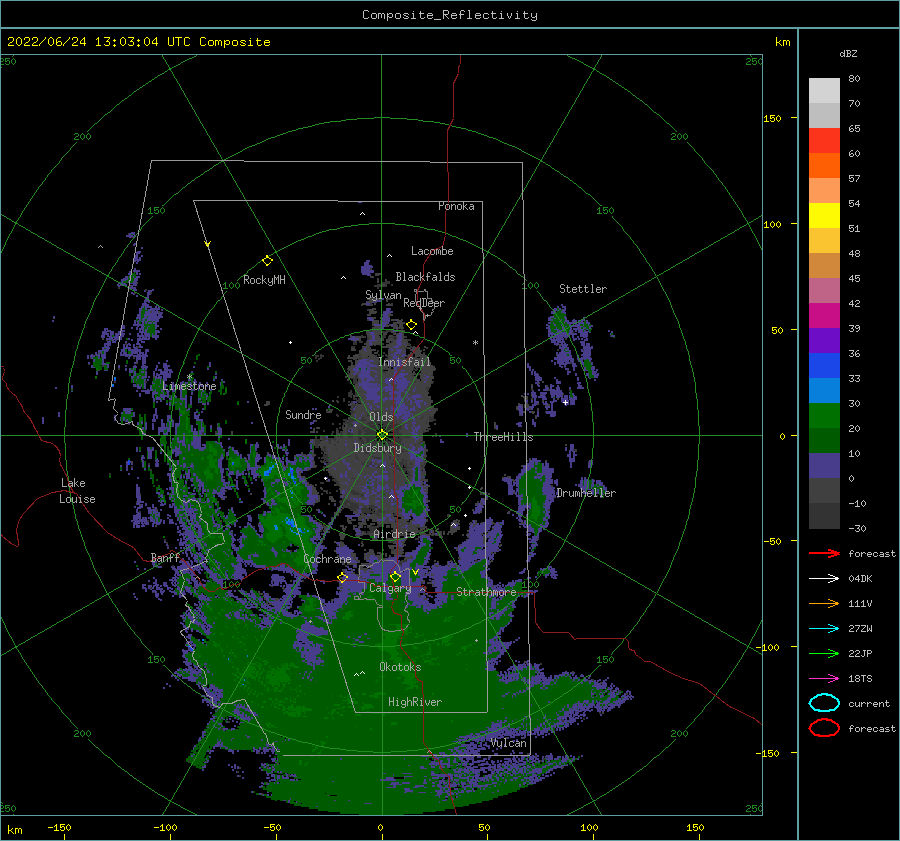This screenshot has width=900, height=841.
Task: Click the cyan current ellipse icon
Action: point(824,703)
